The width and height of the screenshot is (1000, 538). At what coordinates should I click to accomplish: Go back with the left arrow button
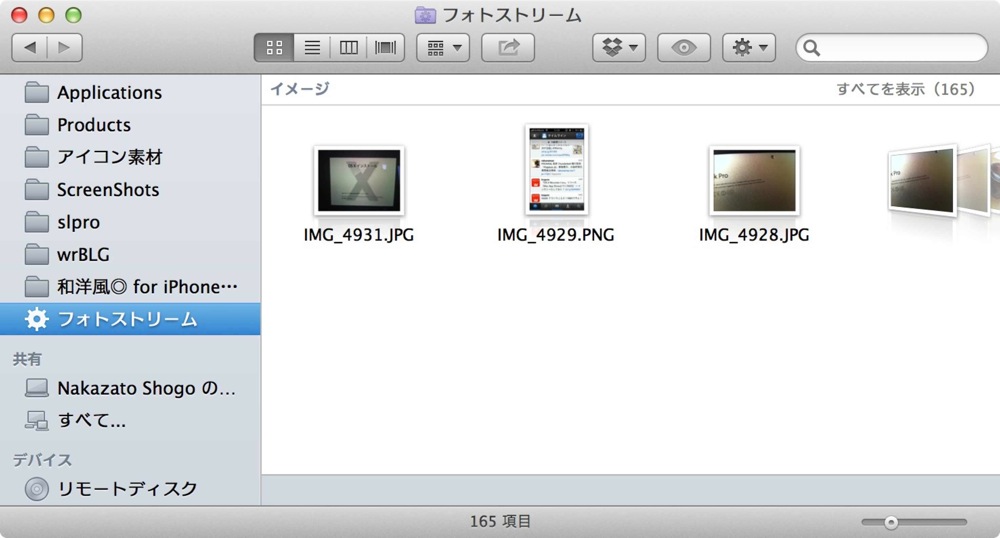coord(30,48)
